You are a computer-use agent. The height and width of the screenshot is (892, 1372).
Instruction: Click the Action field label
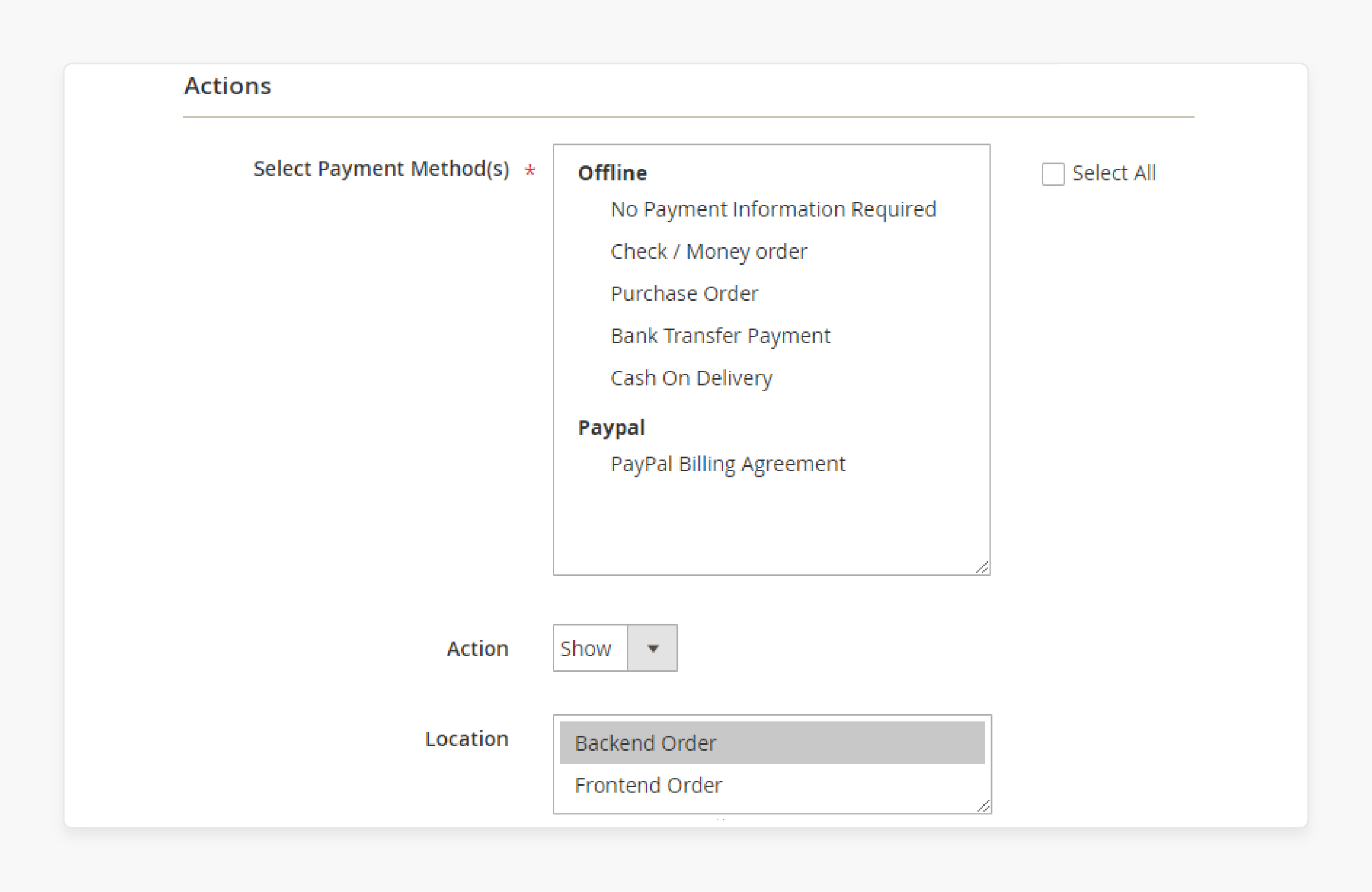point(478,648)
